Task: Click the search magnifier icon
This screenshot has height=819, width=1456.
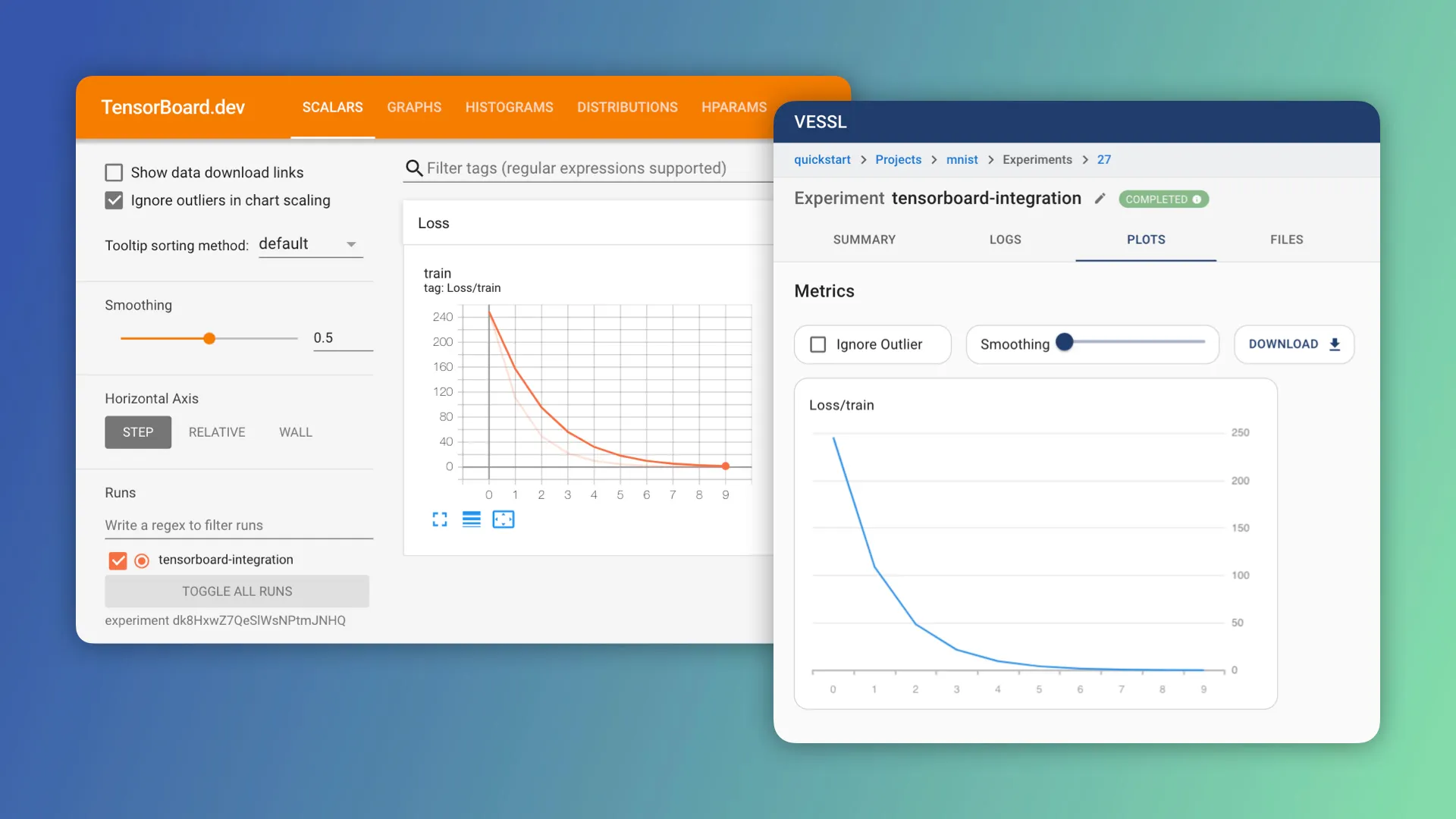Action: 414,168
